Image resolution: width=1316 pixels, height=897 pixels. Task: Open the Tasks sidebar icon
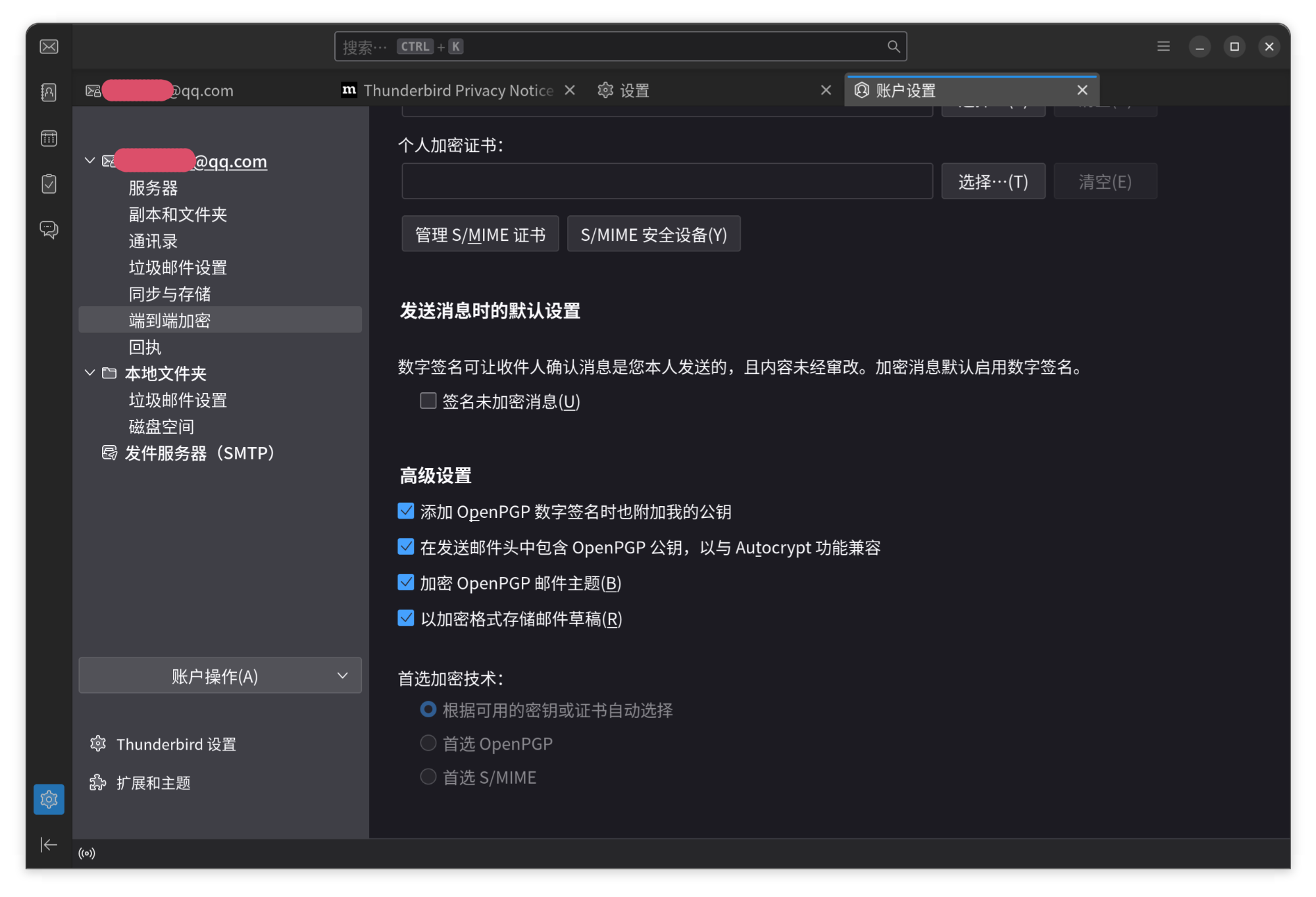click(48, 184)
